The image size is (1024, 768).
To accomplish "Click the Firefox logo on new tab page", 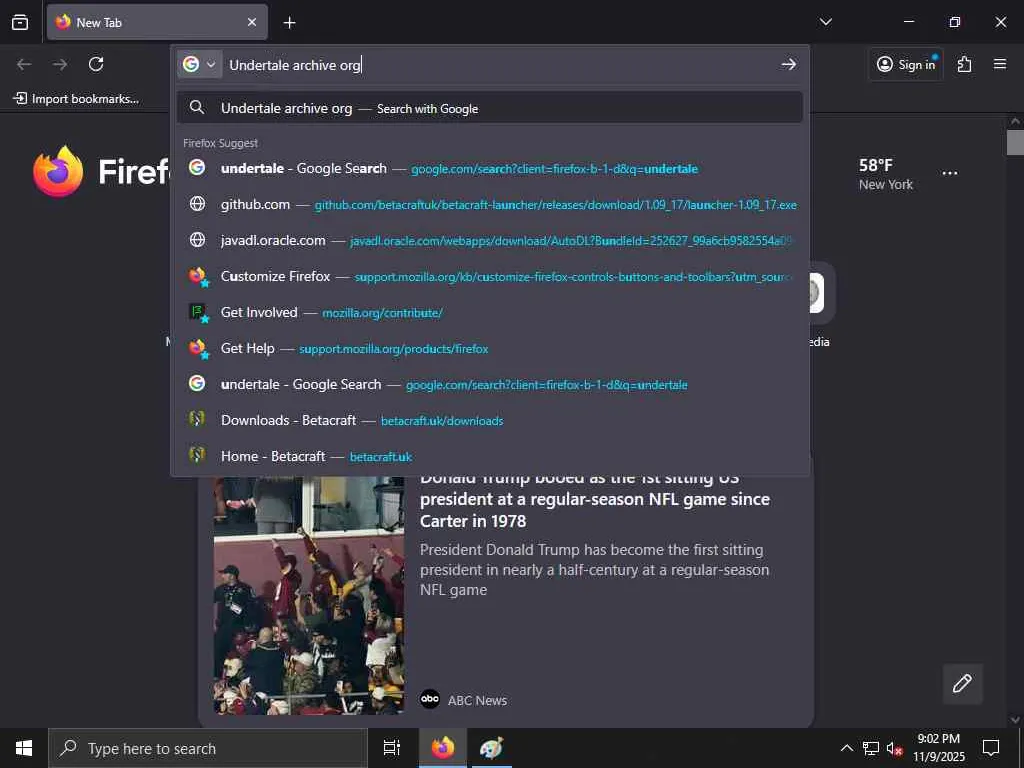I will [58, 171].
